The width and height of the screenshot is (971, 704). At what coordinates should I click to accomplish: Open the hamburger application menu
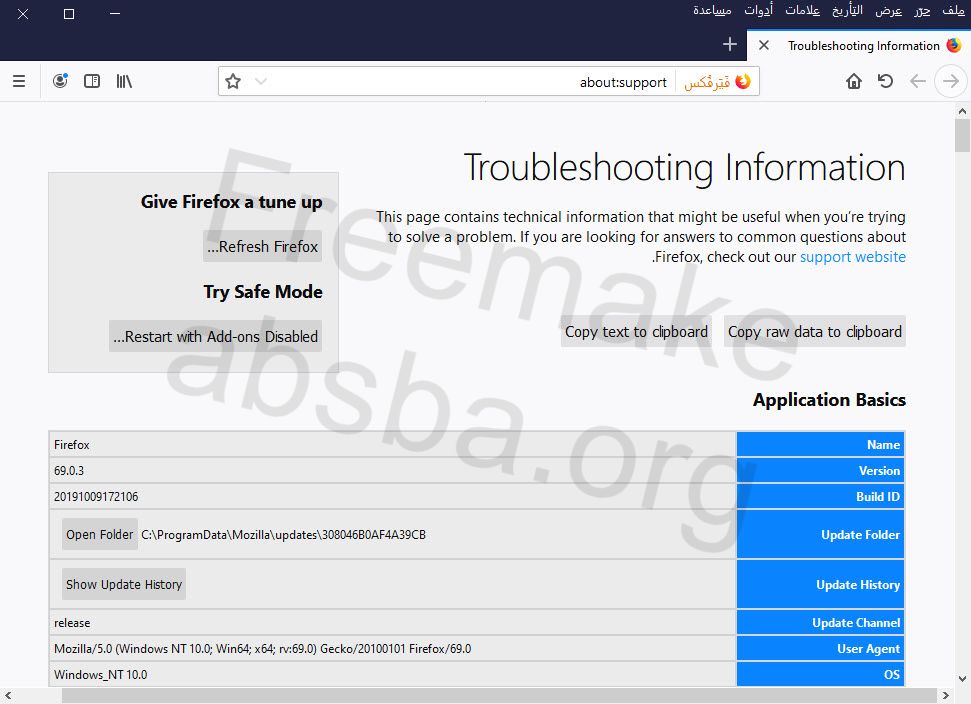point(19,81)
